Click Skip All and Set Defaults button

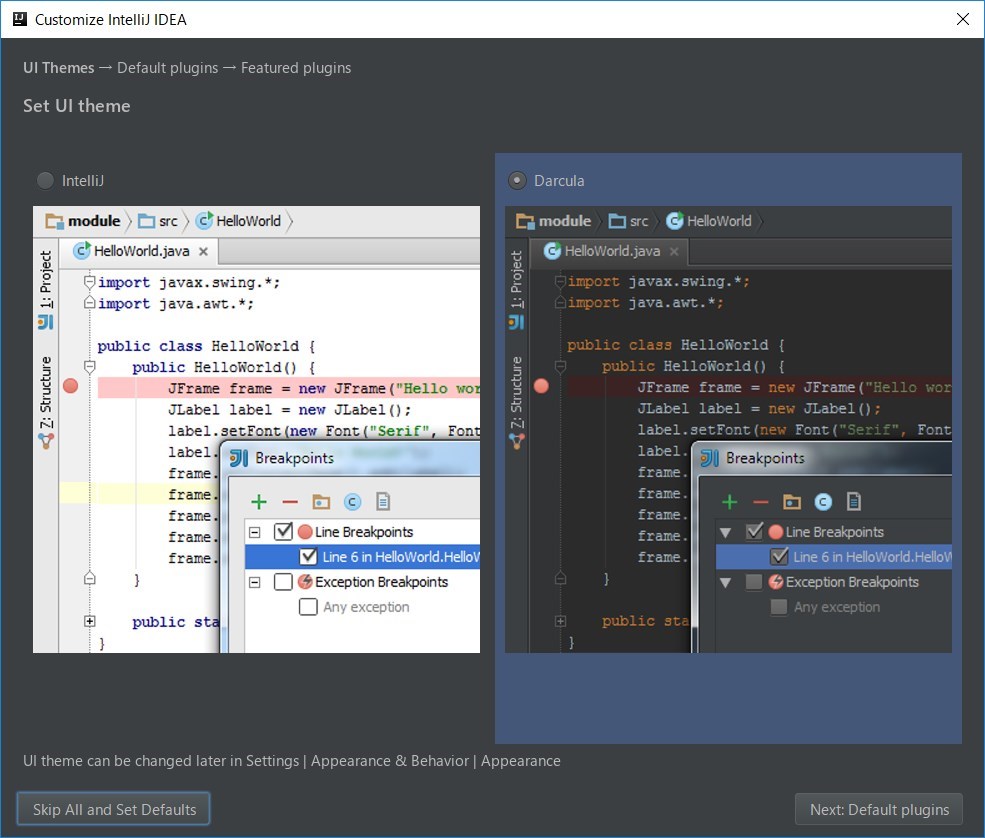click(x=114, y=809)
